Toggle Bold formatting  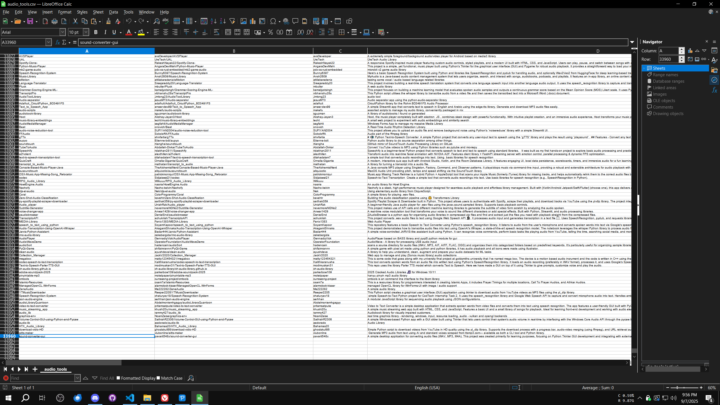[x=96, y=32]
